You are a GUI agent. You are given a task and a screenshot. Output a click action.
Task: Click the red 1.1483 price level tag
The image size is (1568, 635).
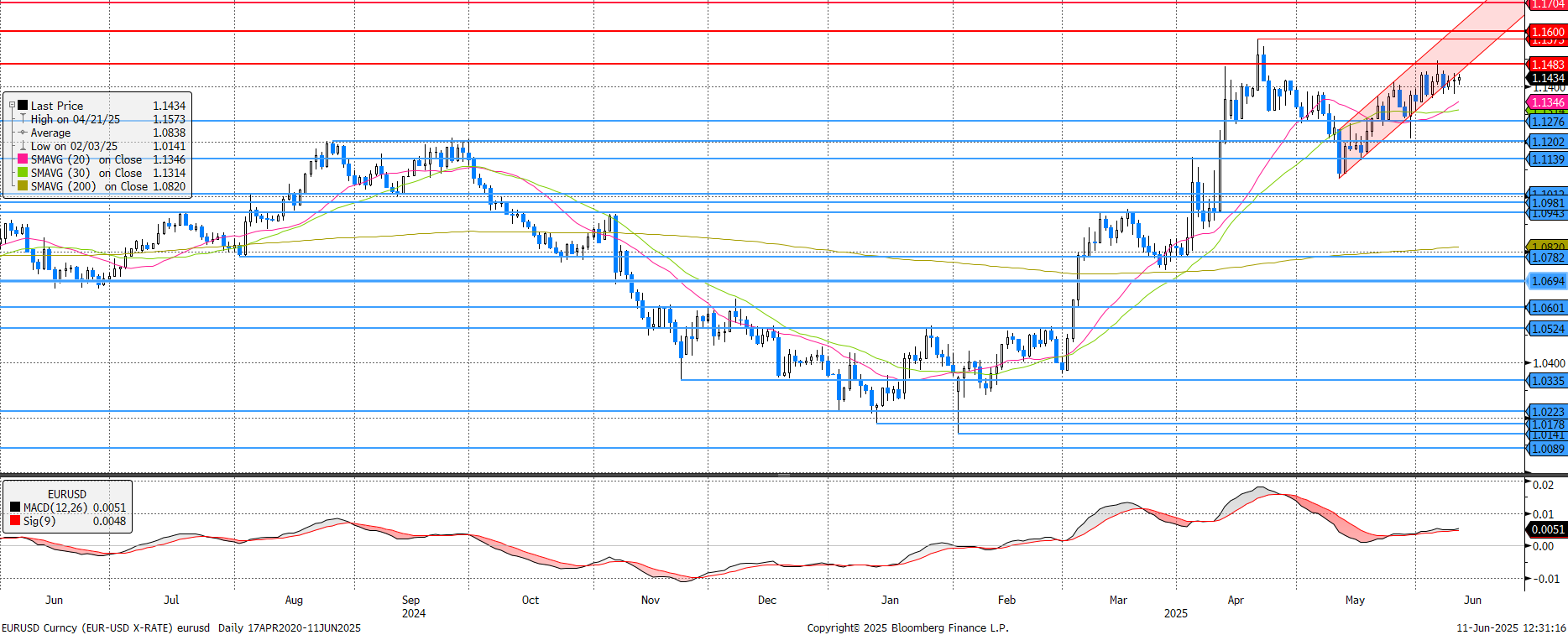point(1546,65)
